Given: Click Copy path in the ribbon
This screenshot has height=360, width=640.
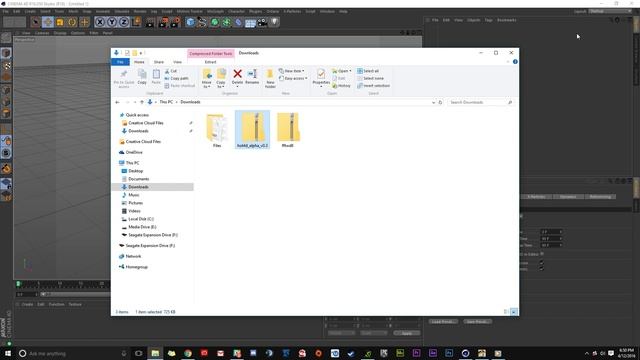Looking at the screenshot, I should tap(176, 78).
